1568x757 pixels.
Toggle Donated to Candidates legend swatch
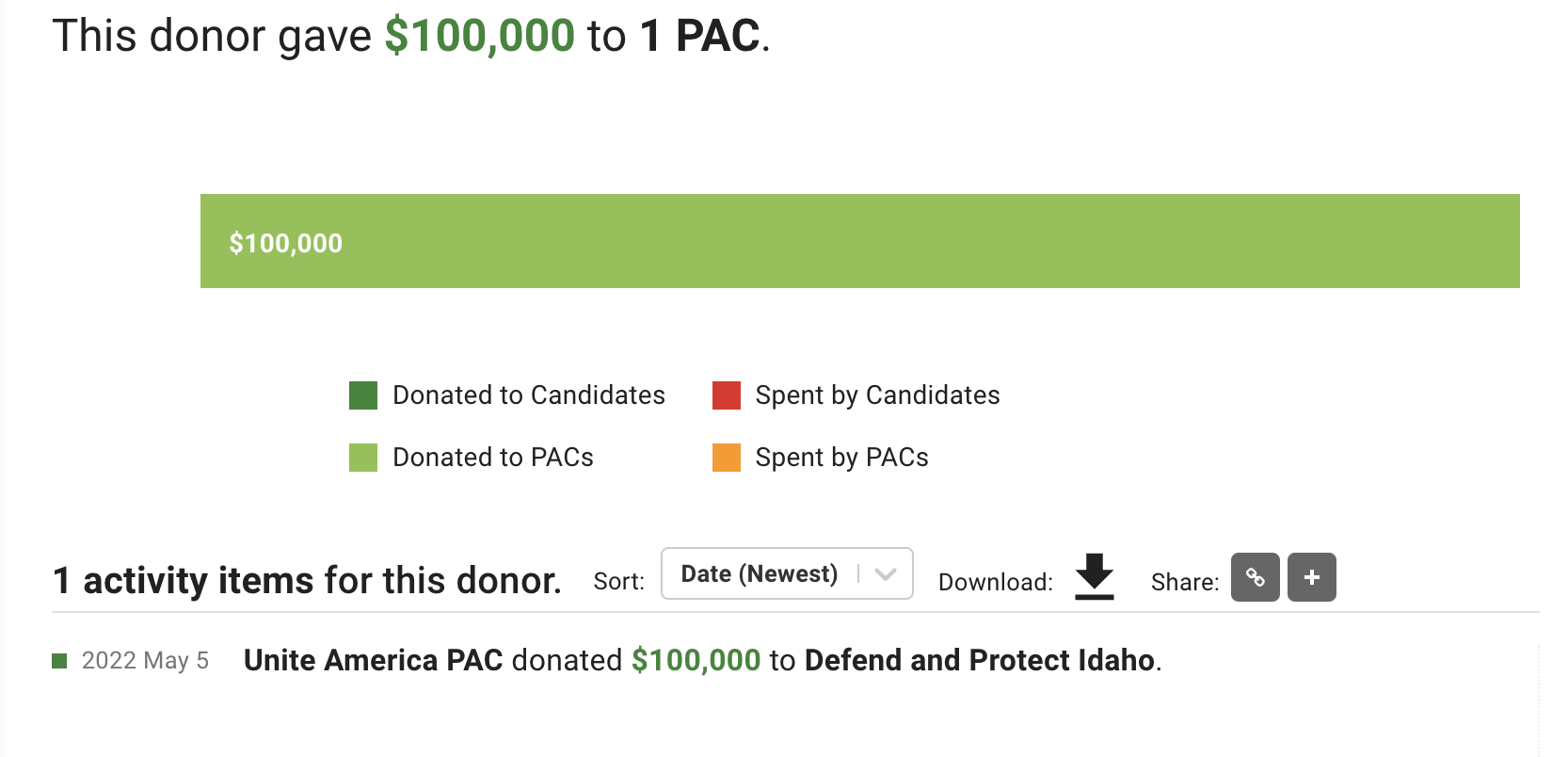pos(363,395)
